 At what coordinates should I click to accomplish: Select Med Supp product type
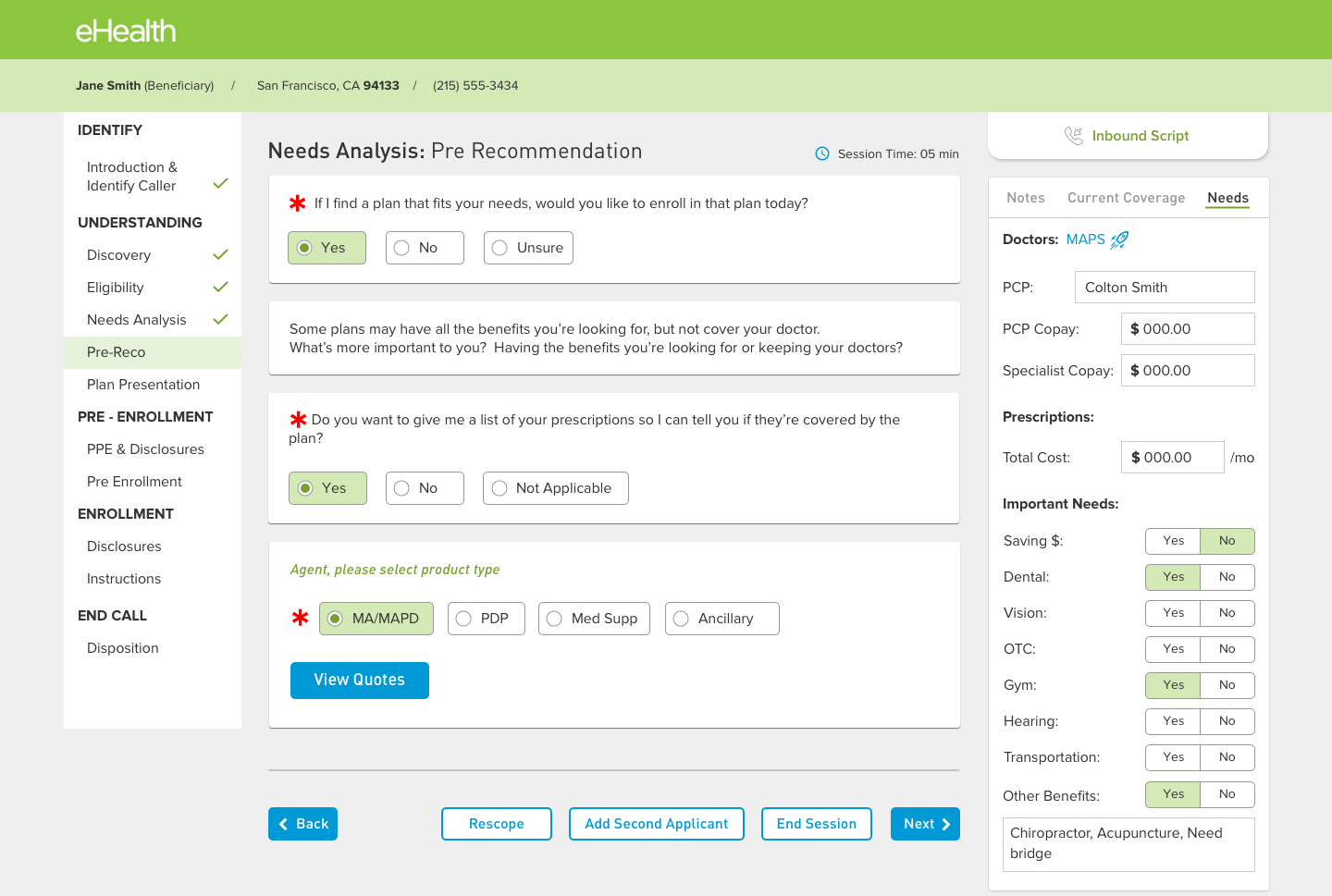pos(594,619)
